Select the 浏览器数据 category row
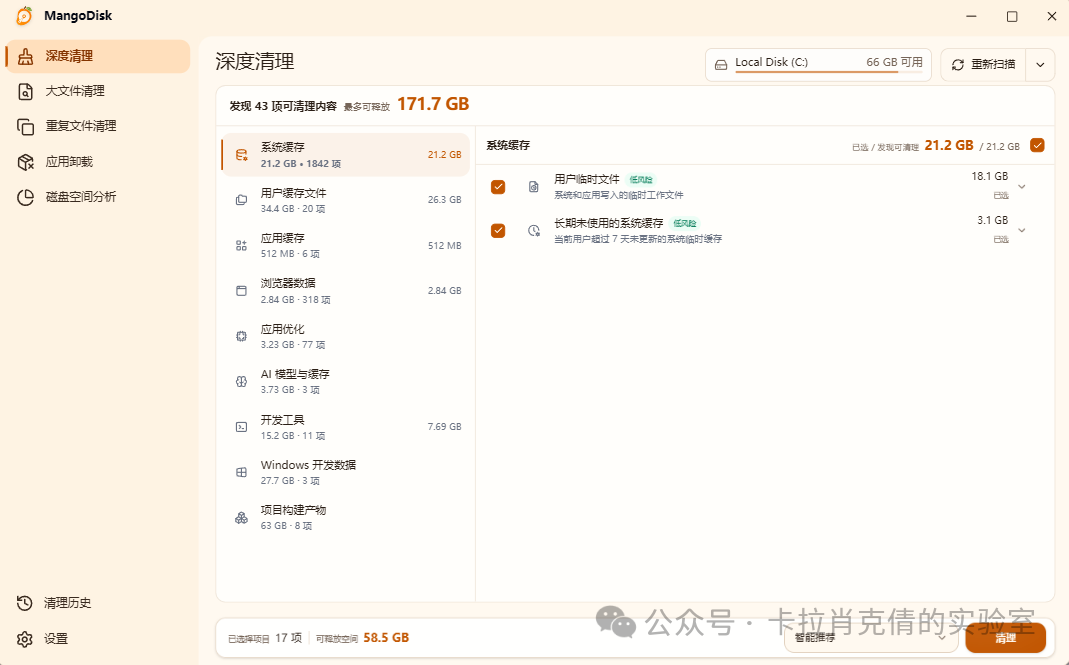 click(346, 291)
